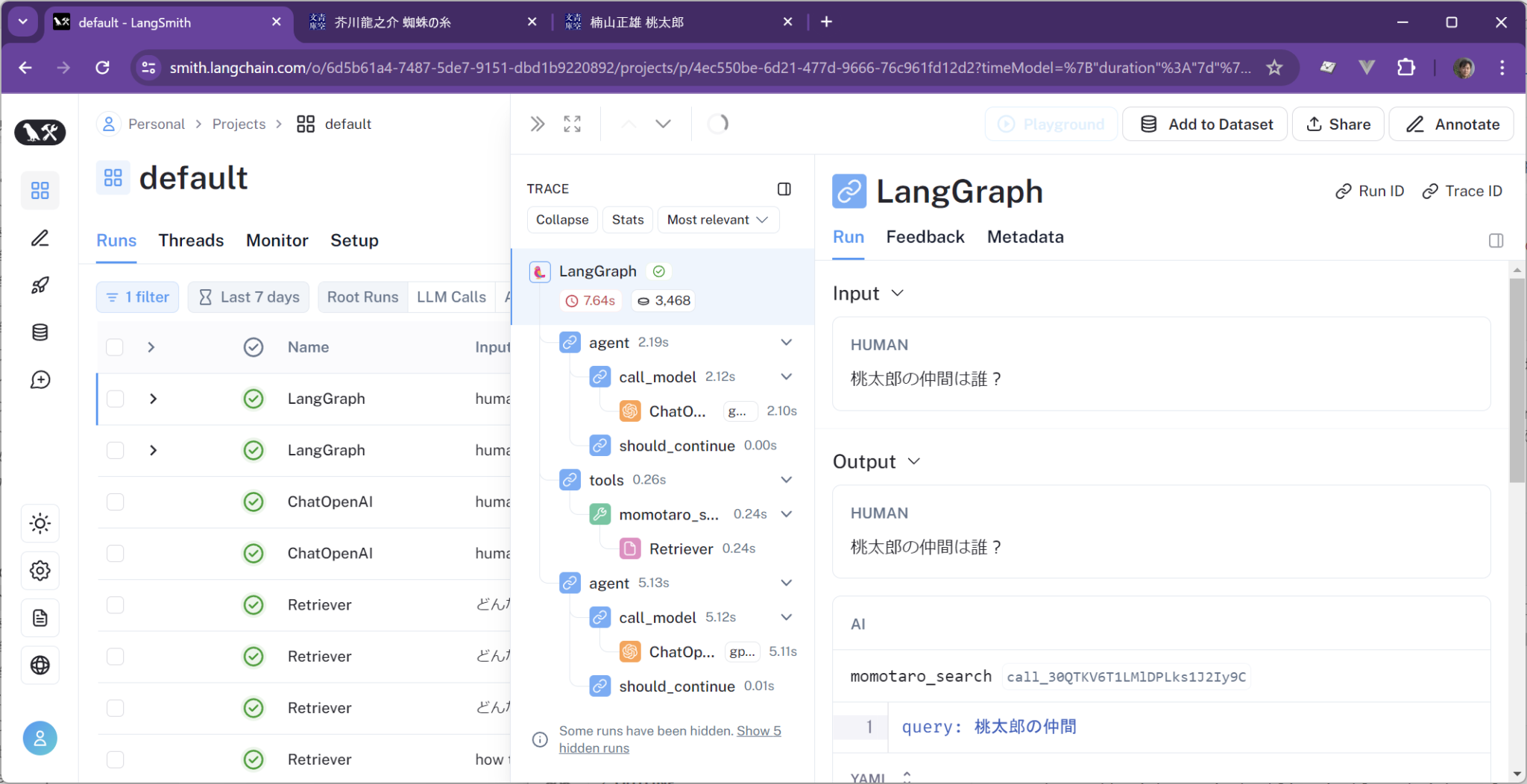Viewport: 1527px width, 784px height.
Task: Select the annotation pencil icon in sidebar
Action: [x=40, y=238]
